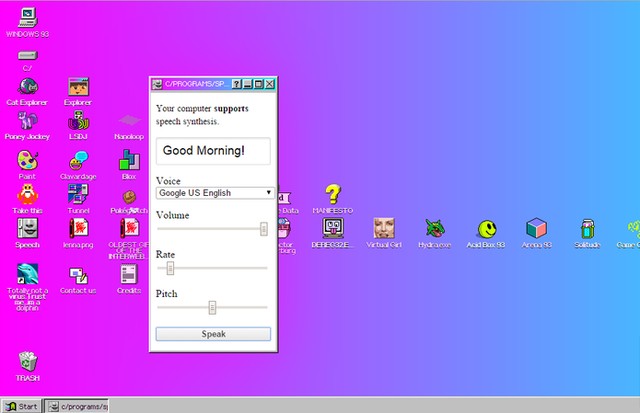Open the Contact us icon
The width and height of the screenshot is (640, 413).
coord(78,275)
